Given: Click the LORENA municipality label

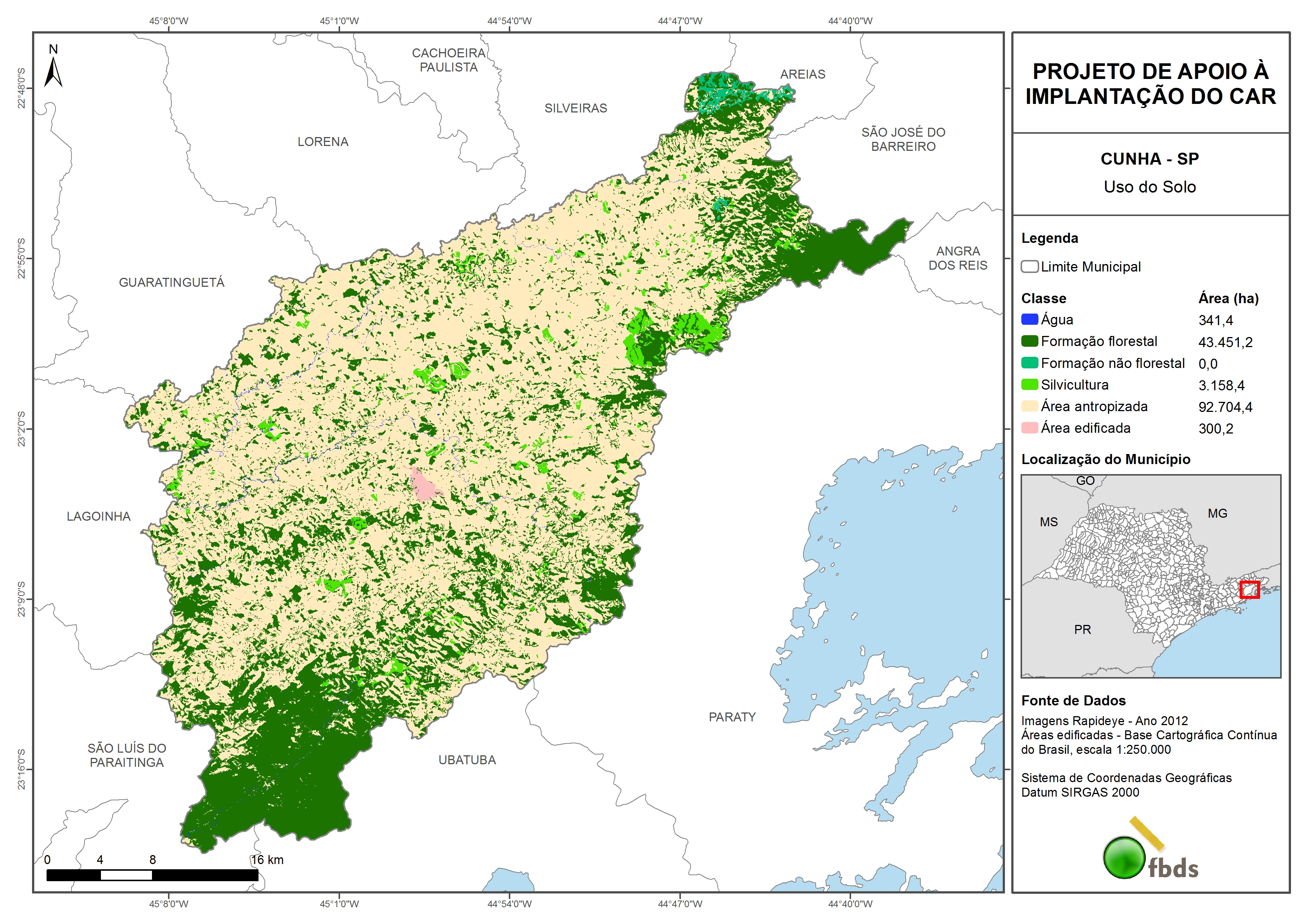Looking at the screenshot, I should pyautogui.click(x=323, y=142).
